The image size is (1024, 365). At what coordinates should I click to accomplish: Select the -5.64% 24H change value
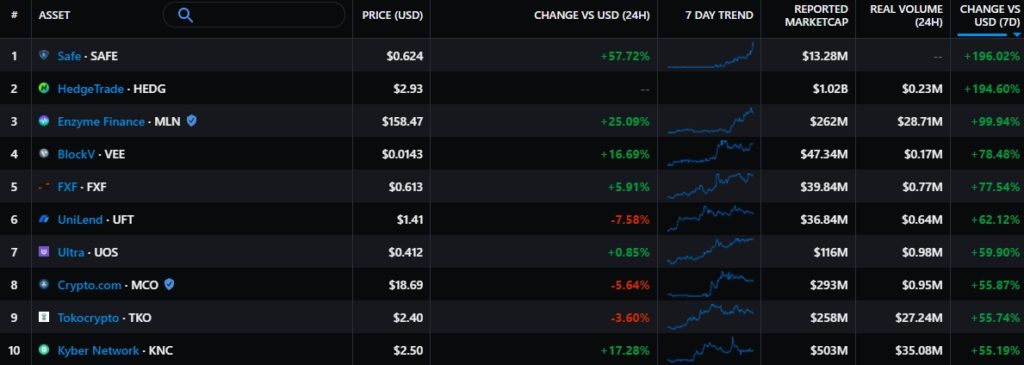point(630,285)
